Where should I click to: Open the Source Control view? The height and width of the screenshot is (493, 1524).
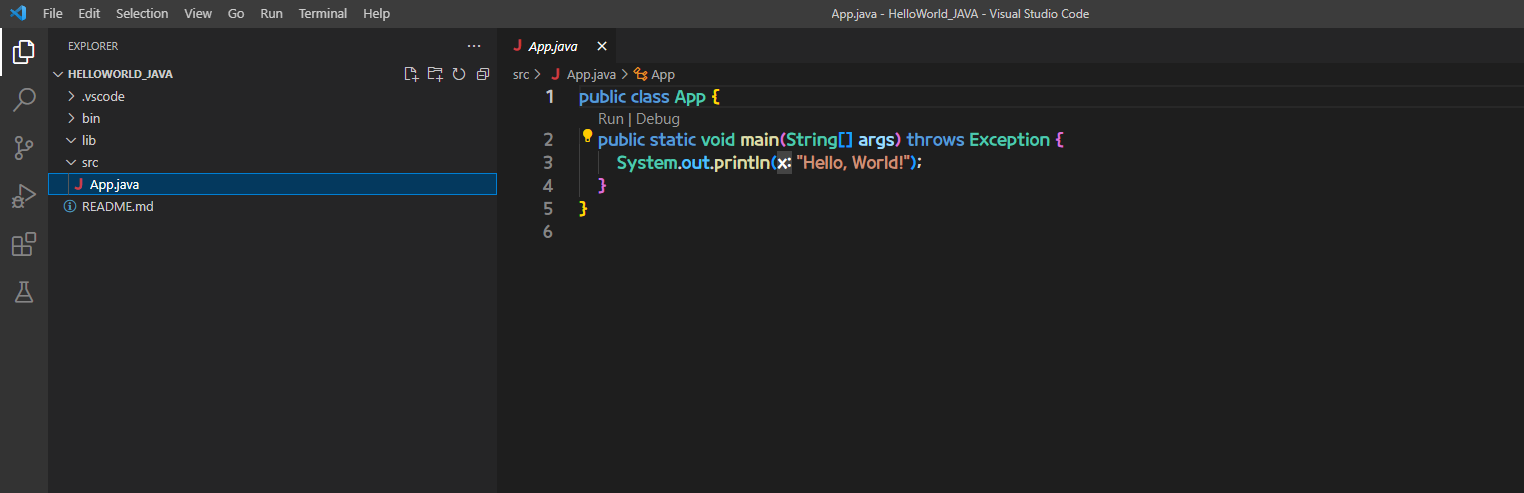point(24,148)
